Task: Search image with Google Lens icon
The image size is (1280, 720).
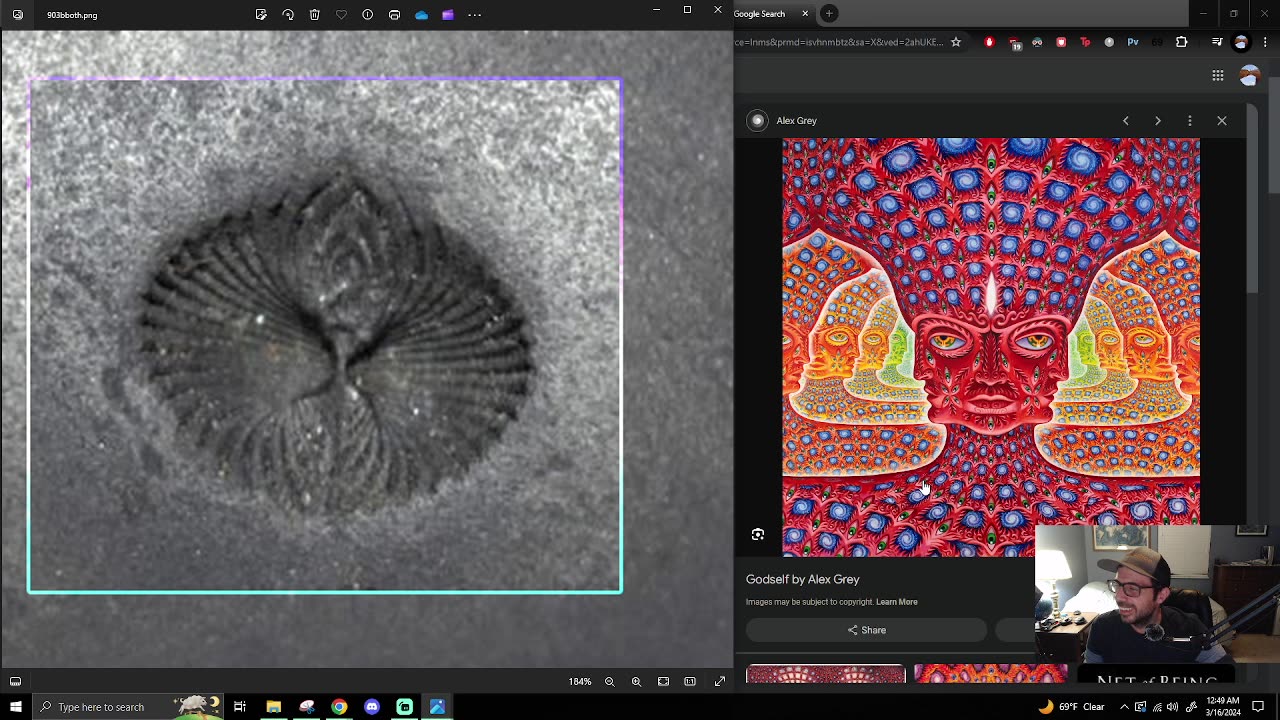Action: click(x=758, y=535)
